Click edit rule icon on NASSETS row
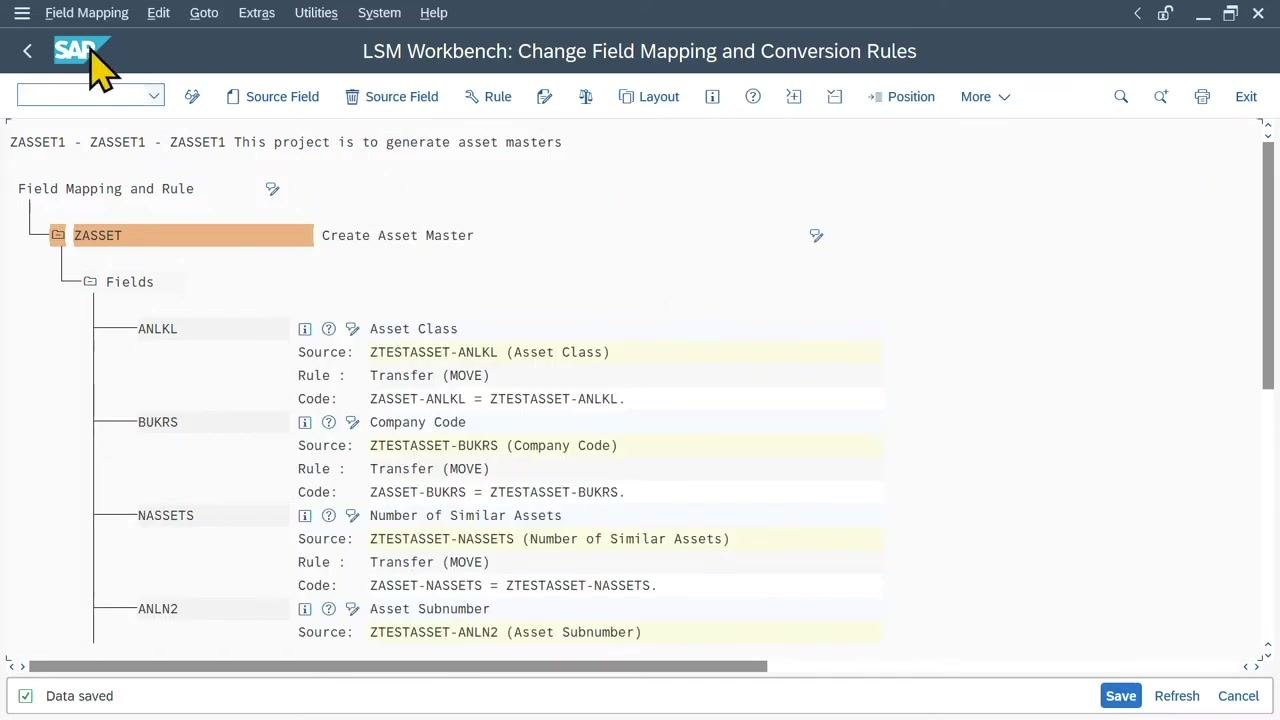The width and height of the screenshot is (1280, 720). [352, 516]
